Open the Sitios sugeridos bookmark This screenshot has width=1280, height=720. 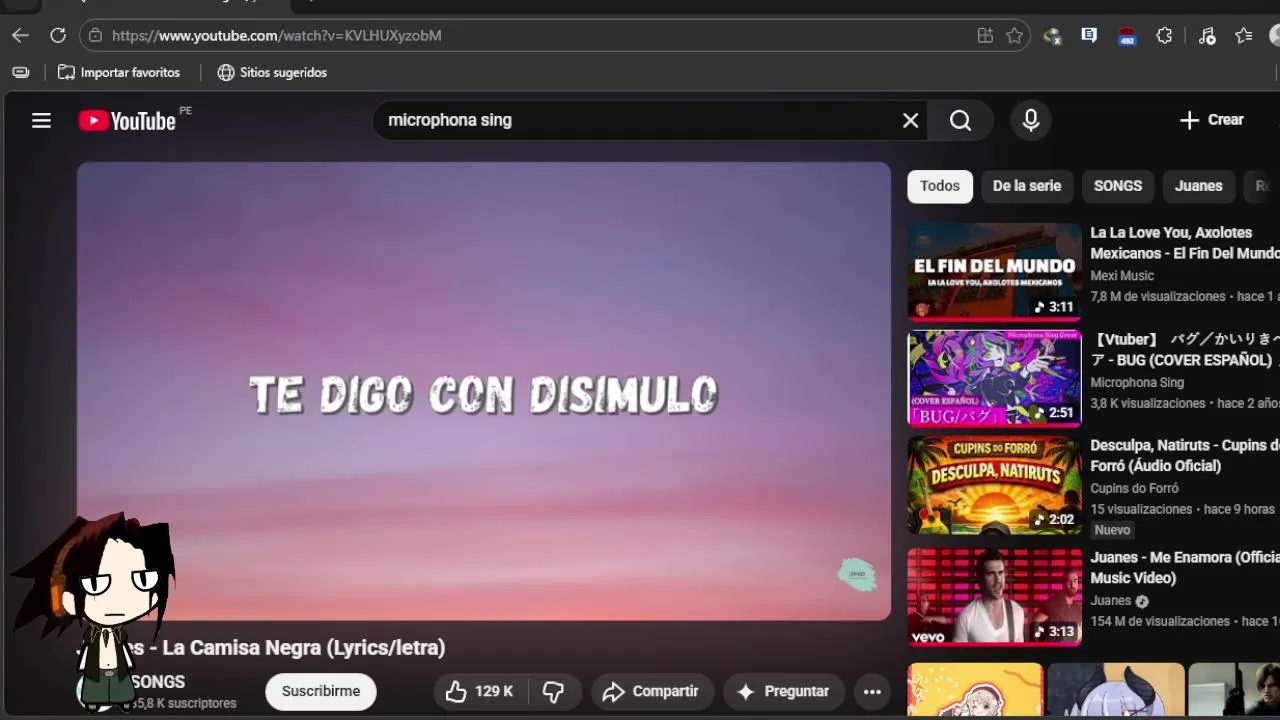[272, 72]
